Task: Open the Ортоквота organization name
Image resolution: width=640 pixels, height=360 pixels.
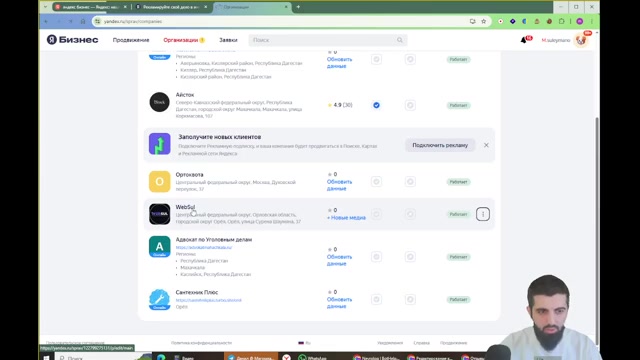Action: pyautogui.click(x=189, y=175)
